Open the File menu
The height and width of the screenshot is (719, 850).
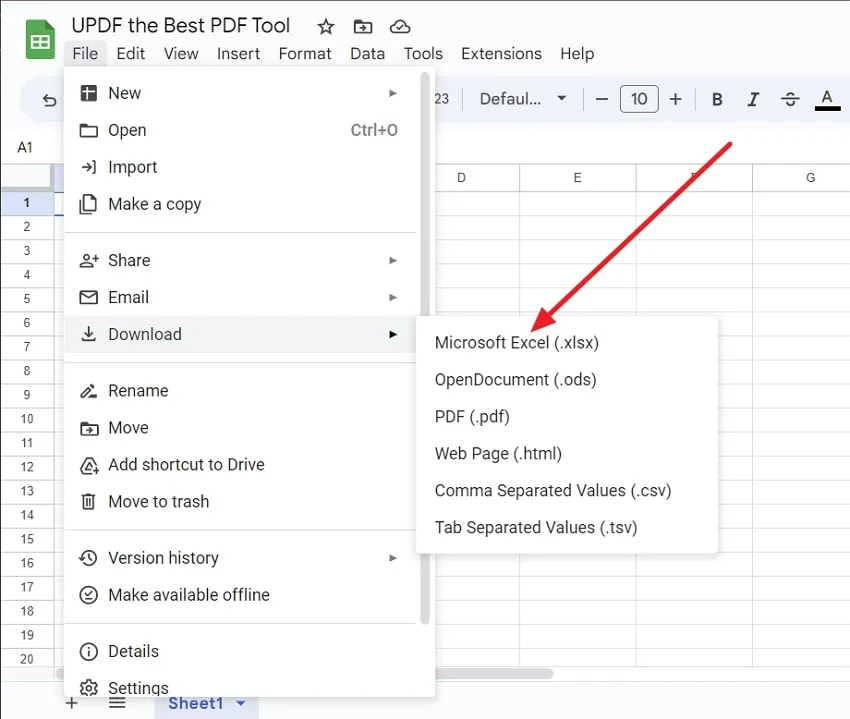point(85,54)
